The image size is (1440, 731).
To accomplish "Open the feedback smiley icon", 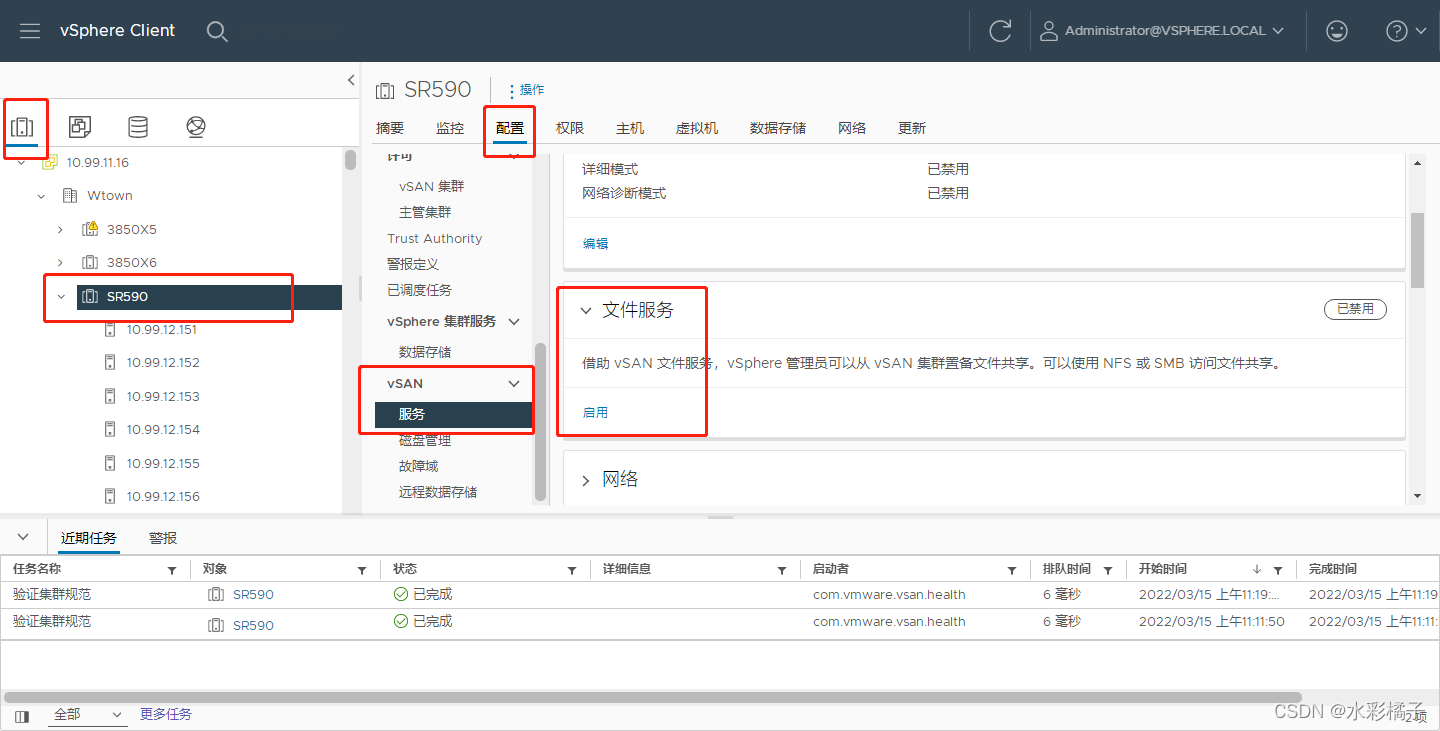I will click(1336, 31).
